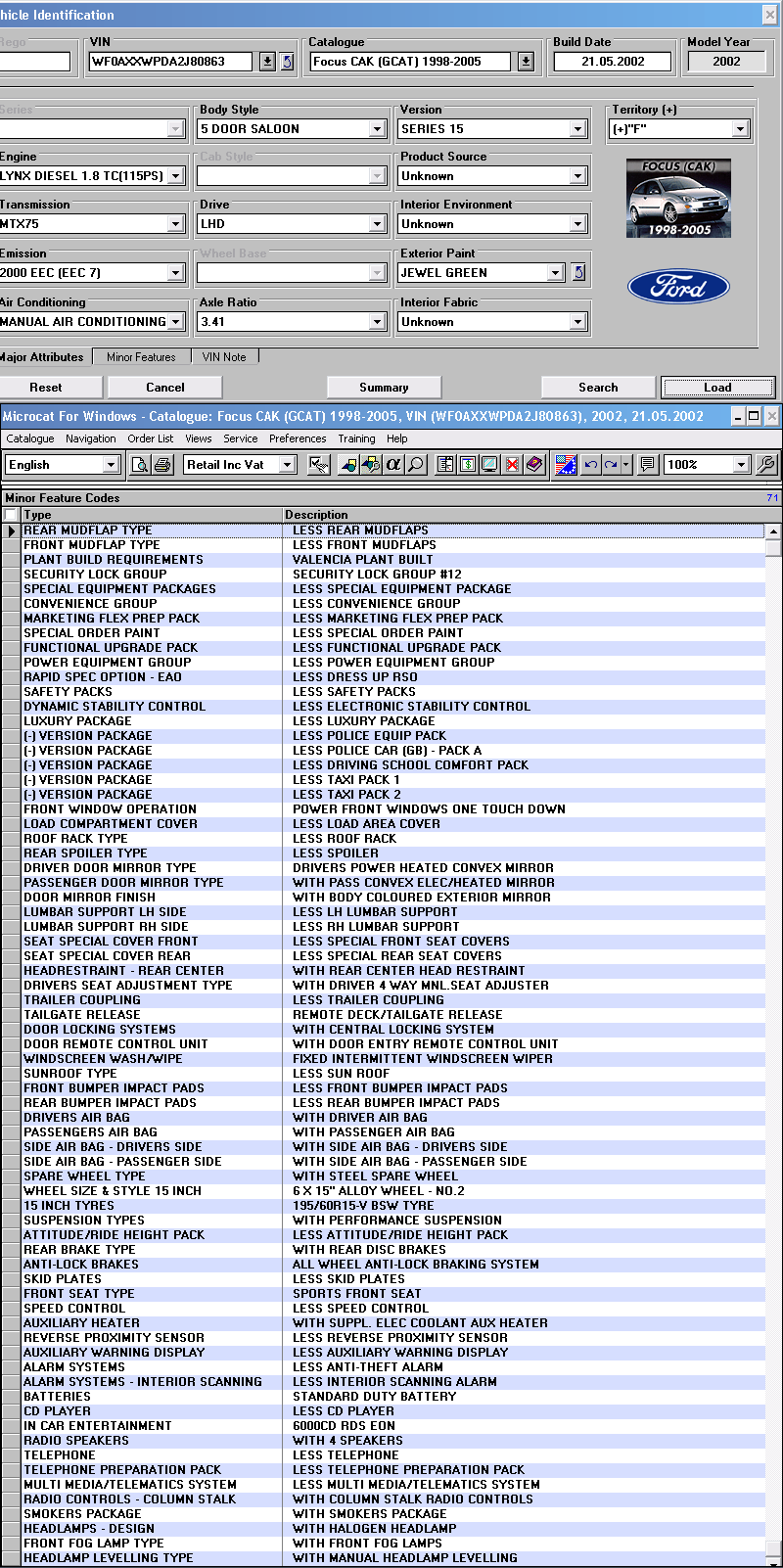
Task: Toggle the checkbox in the table header
Action: pyautogui.click(x=11, y=515)
